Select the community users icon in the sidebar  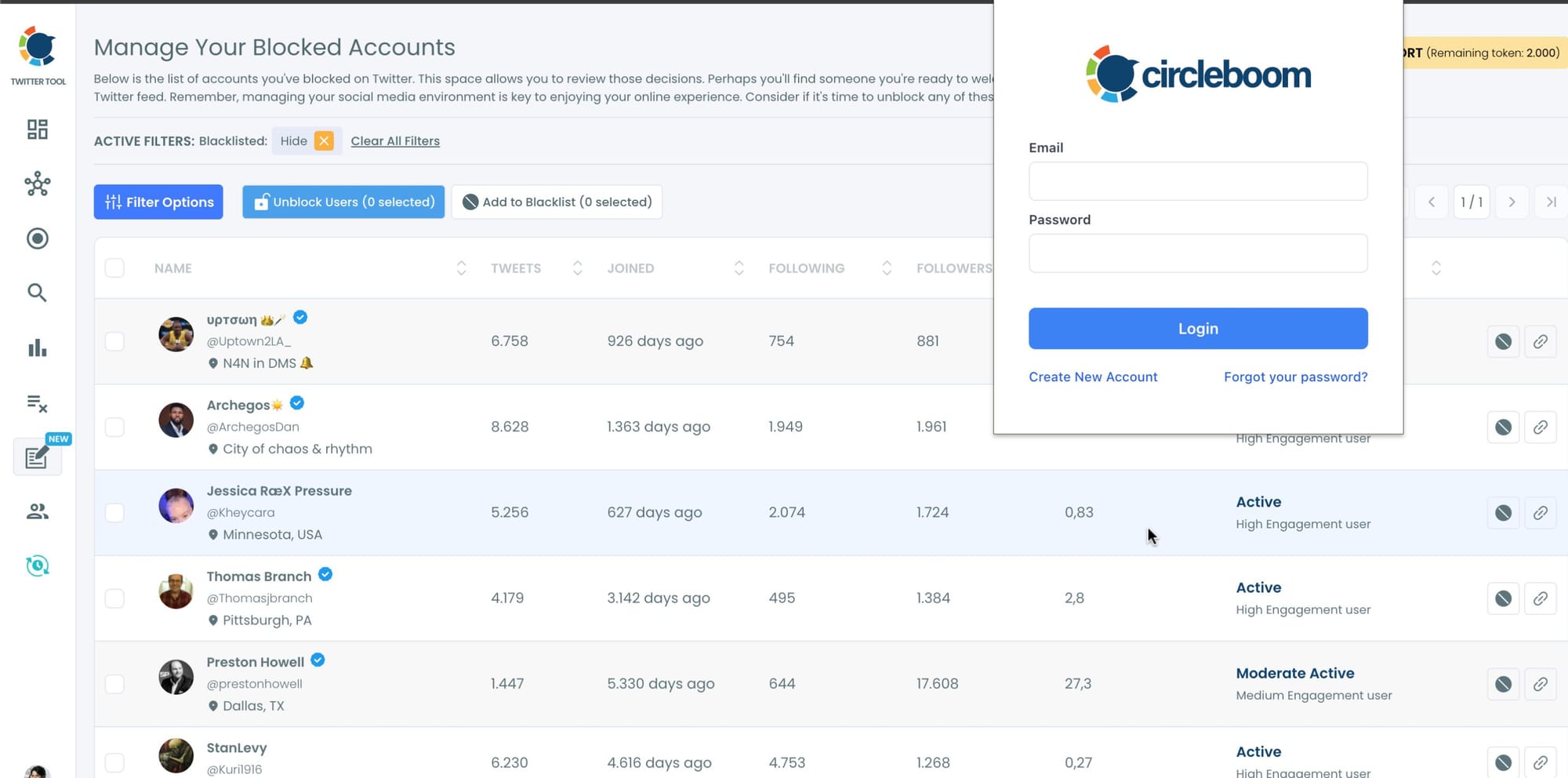pos(36,511)
